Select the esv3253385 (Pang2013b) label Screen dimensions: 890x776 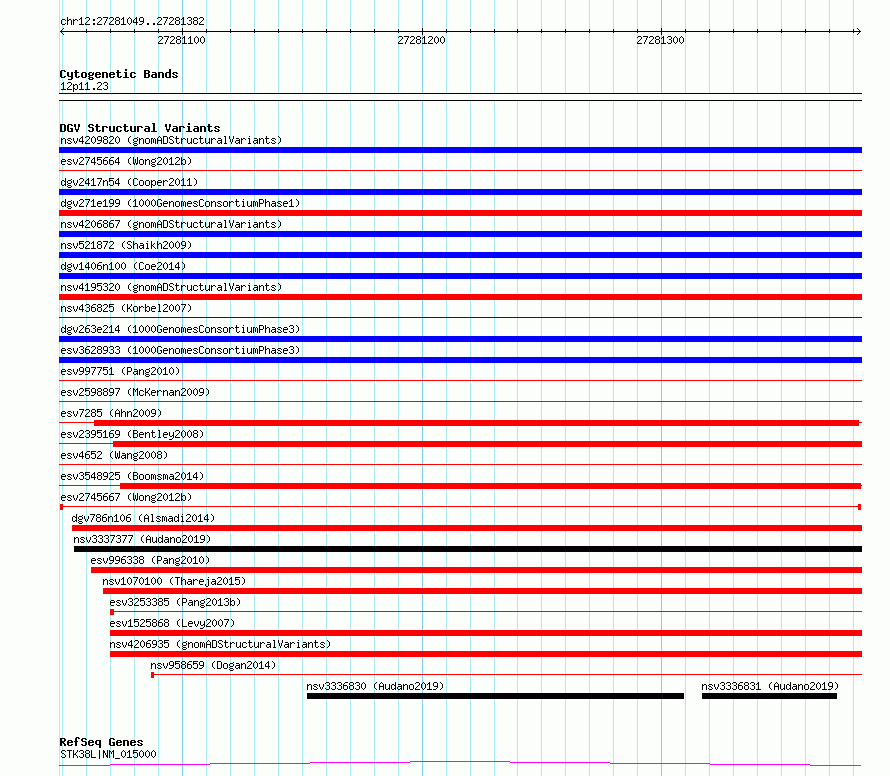coord(175,602)
